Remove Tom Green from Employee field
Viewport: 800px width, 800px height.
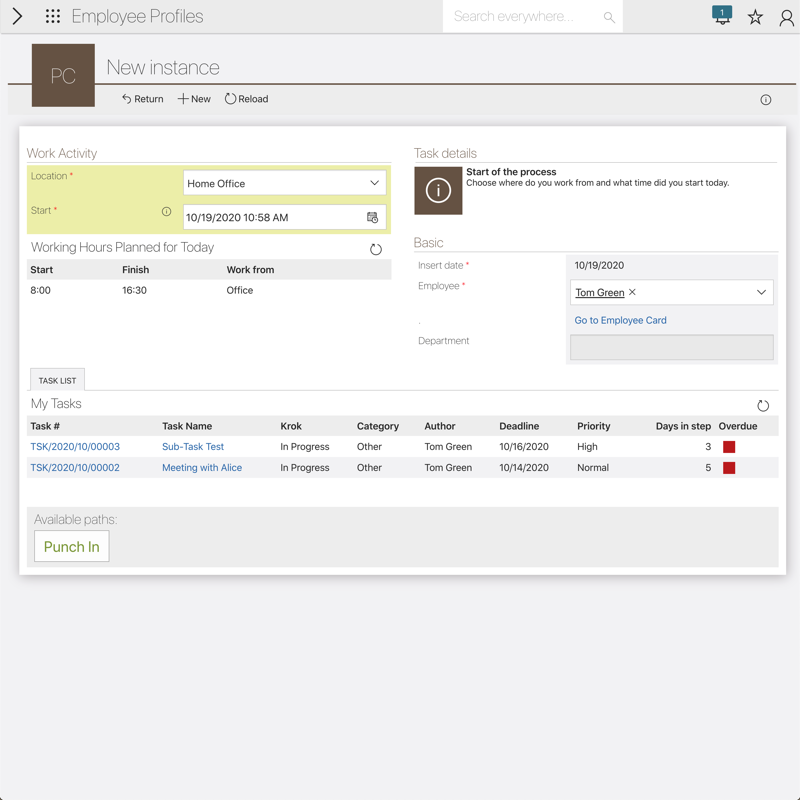point(633,293)
